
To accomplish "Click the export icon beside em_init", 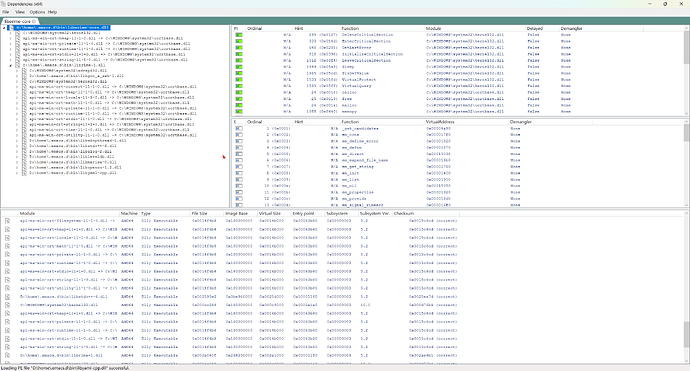I will click(x=239, y=173).
